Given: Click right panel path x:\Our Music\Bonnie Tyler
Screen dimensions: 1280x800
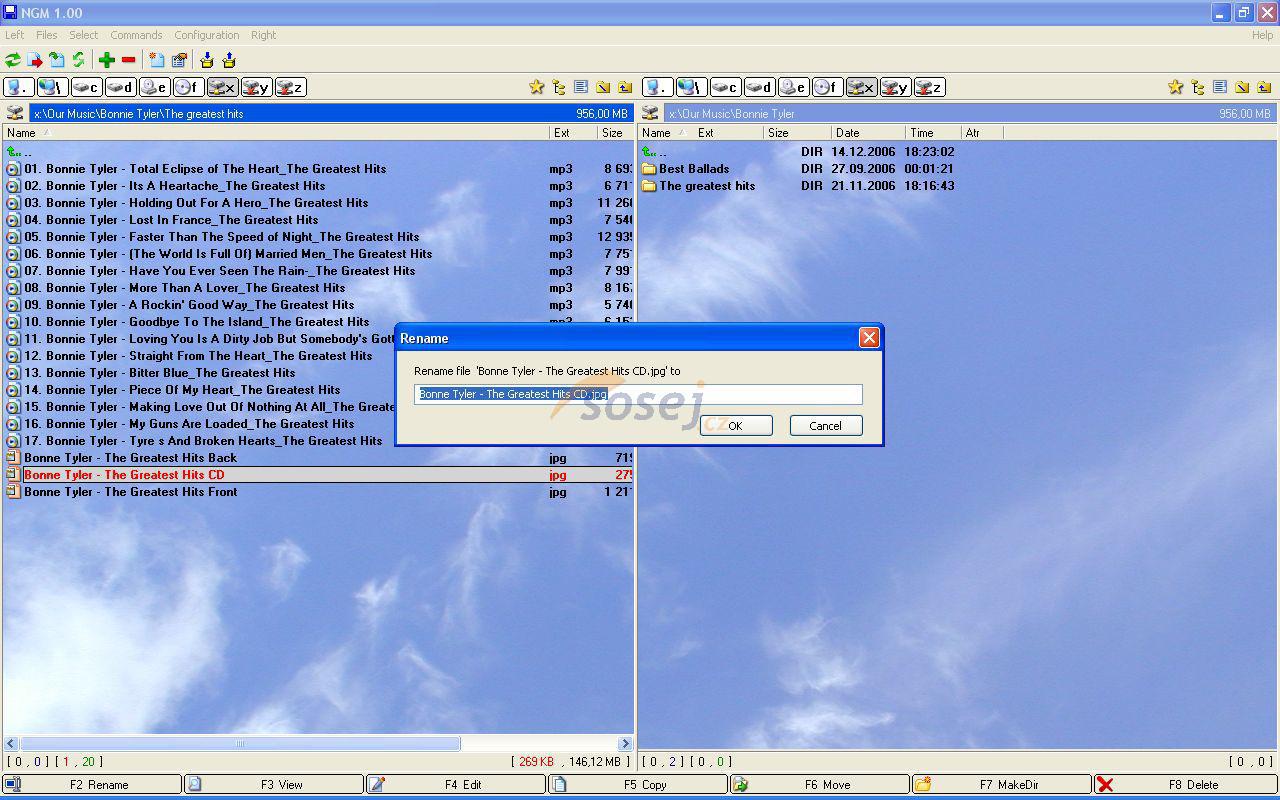Looking at the screenshot, I should point(970,113).
